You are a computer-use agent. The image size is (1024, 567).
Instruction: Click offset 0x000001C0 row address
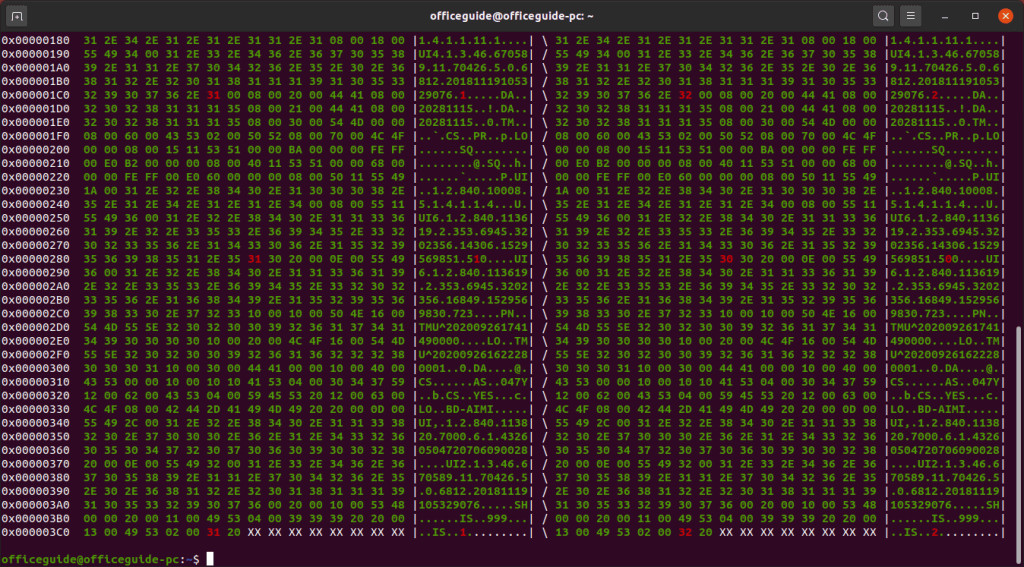36,94
